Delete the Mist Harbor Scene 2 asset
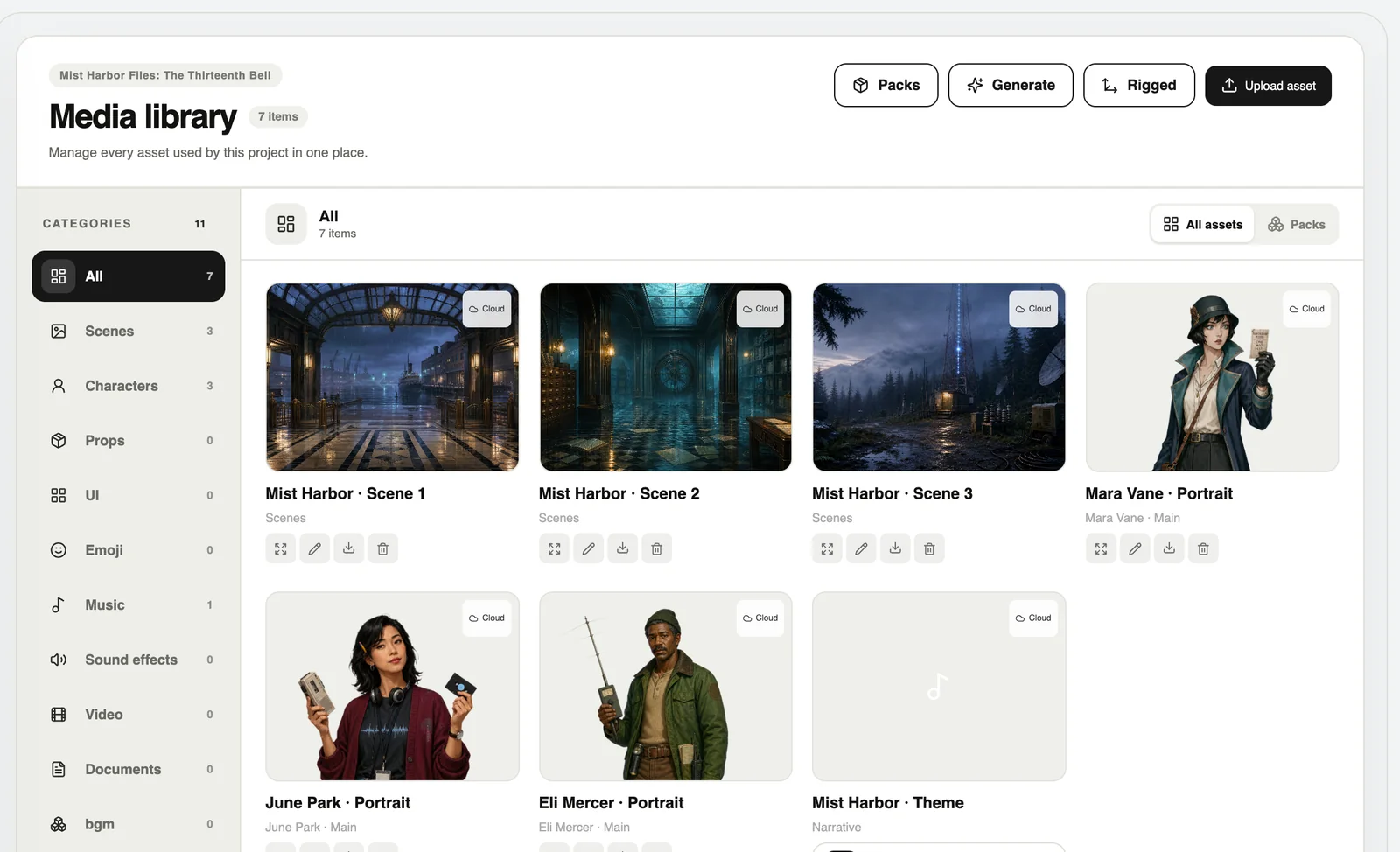Screen dimensions: 1400x852 click(x=656, y=548)
